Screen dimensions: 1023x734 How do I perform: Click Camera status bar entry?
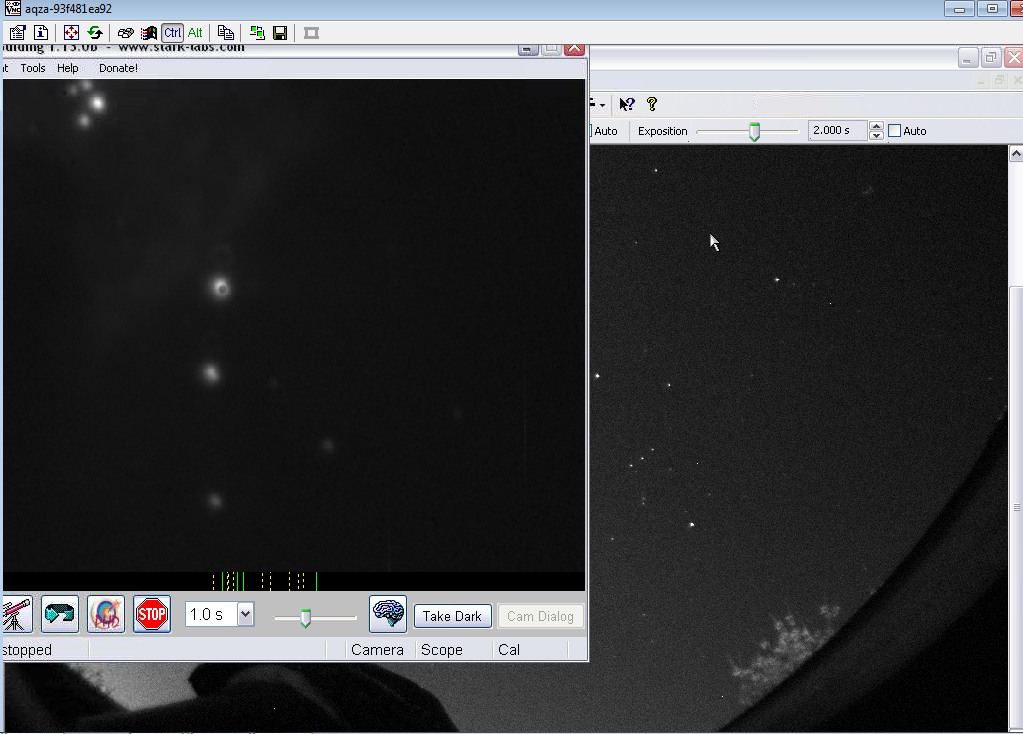click(377, 650)
